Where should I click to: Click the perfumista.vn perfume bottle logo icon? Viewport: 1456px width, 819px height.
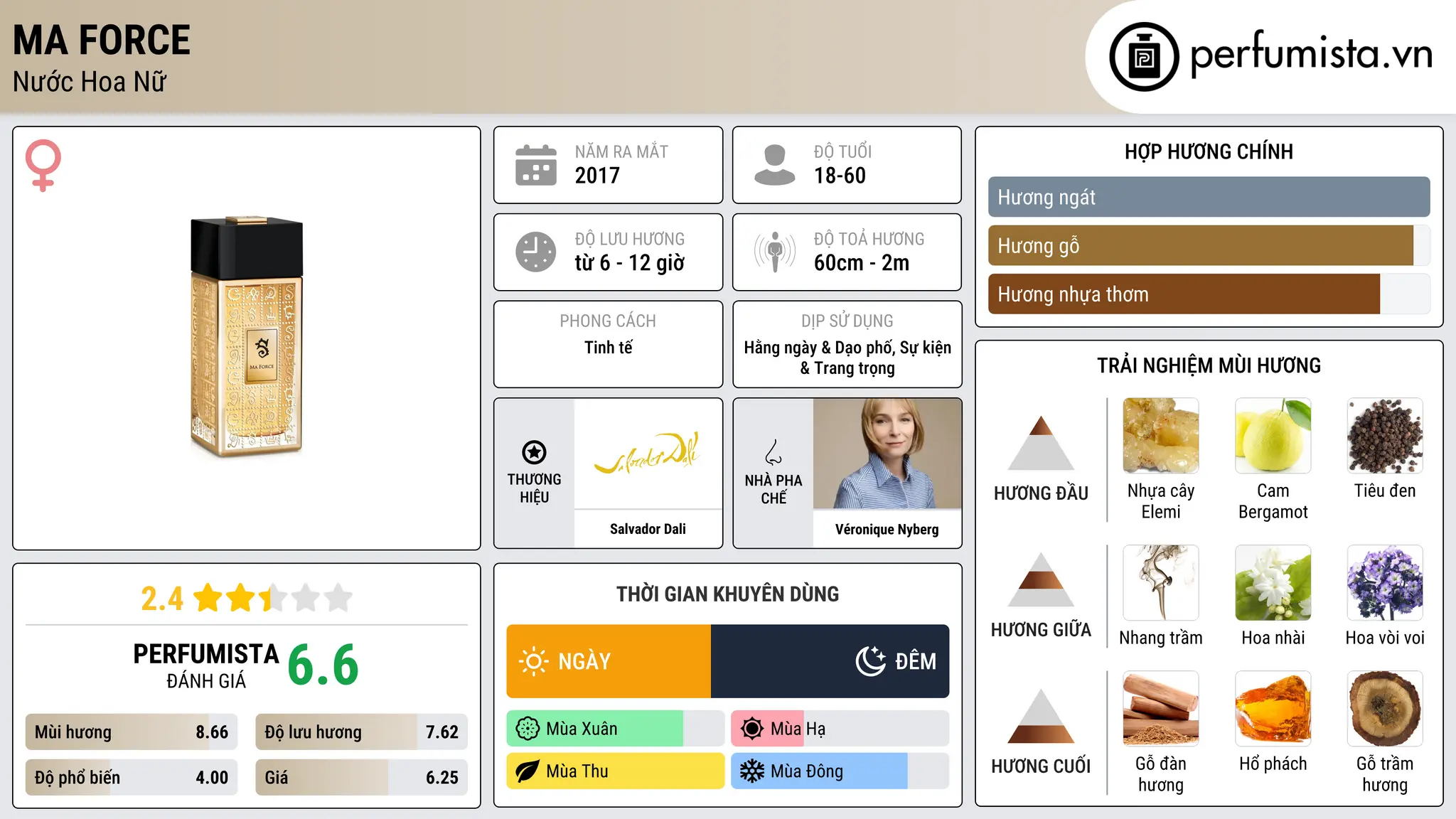click(x=1144, y=57)
